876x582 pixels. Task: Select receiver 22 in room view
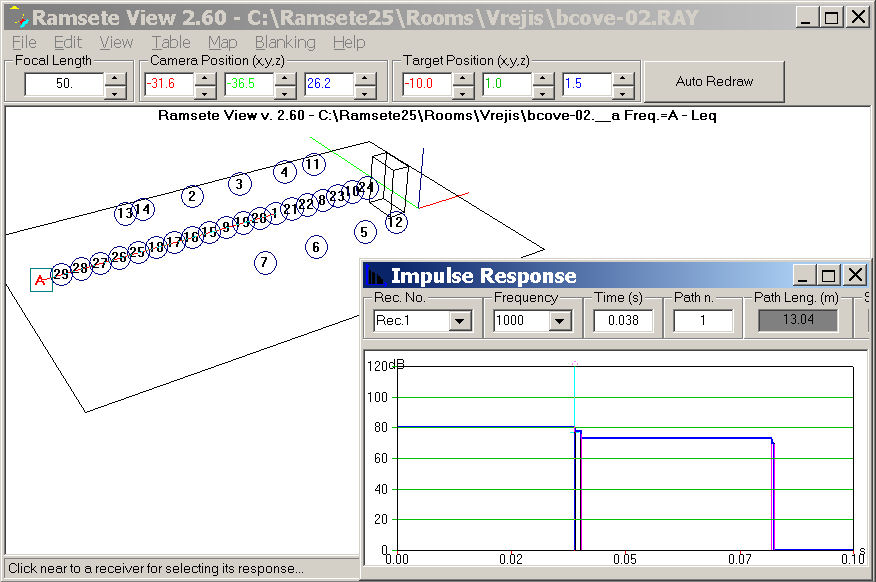tap(307, 204)
